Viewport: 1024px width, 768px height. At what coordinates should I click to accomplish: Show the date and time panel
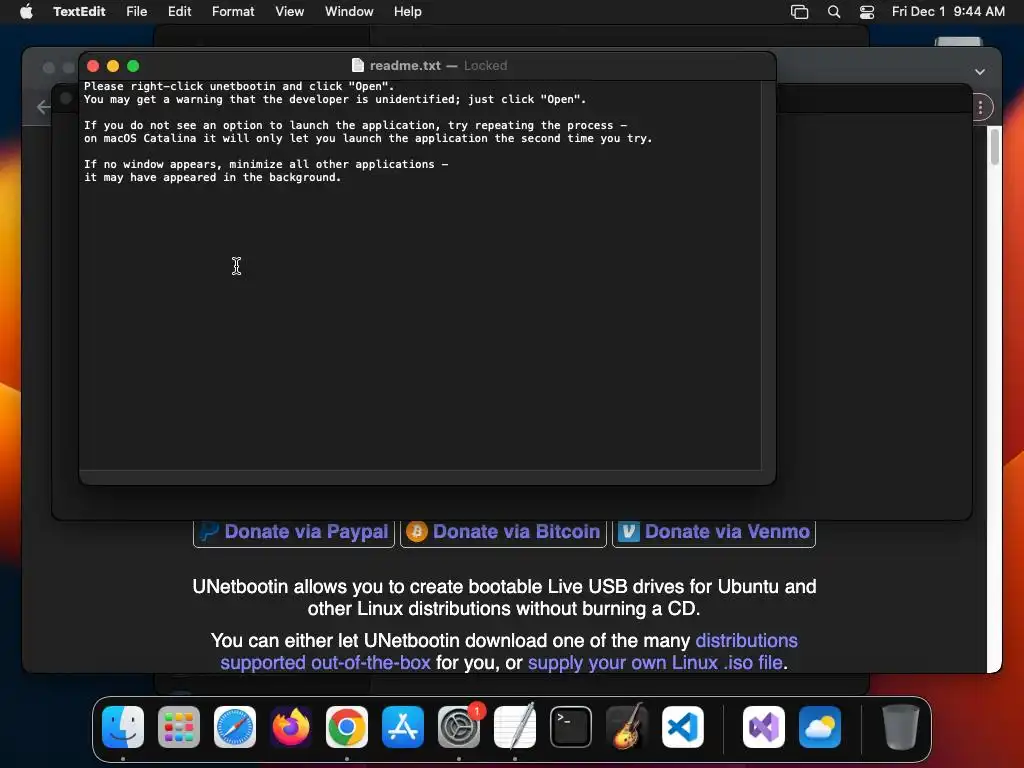tap(948, 12)
